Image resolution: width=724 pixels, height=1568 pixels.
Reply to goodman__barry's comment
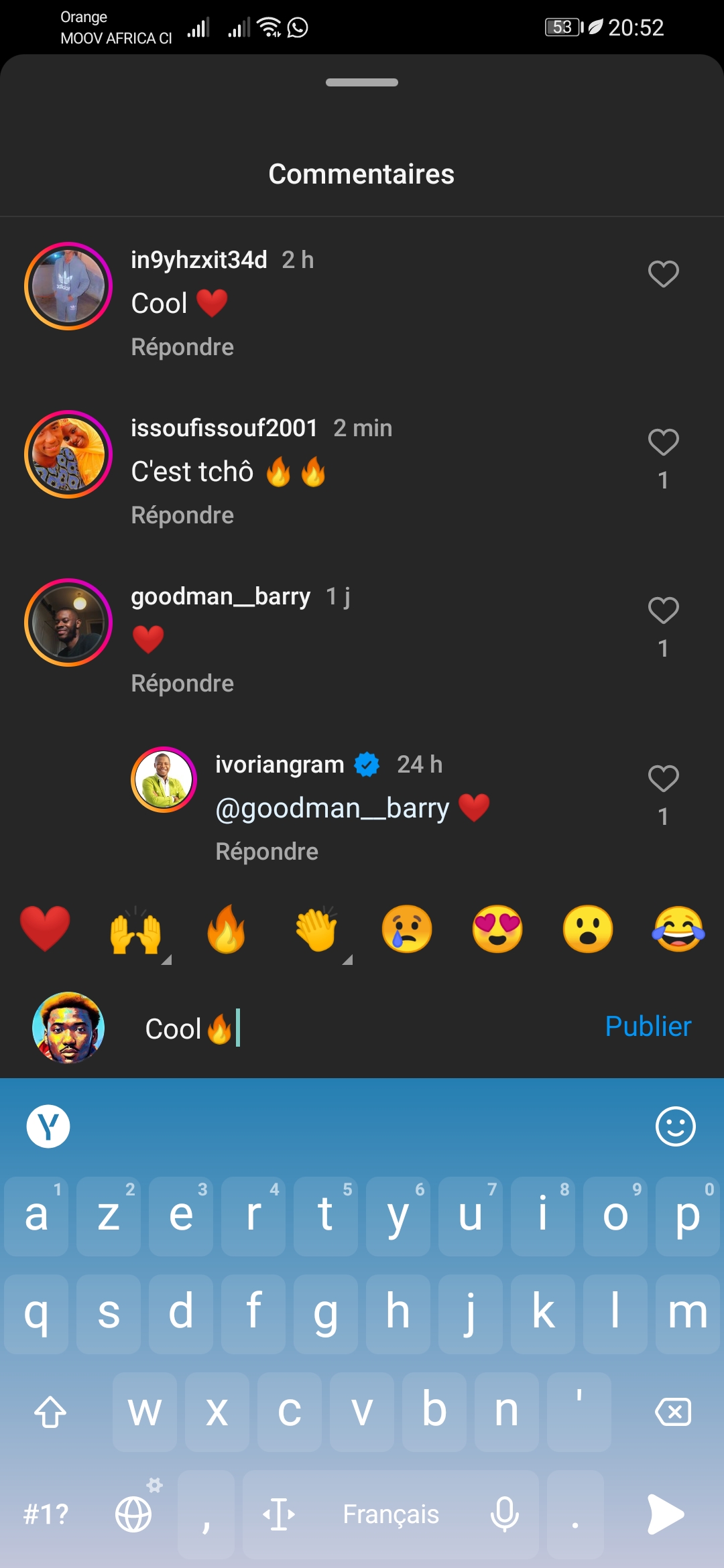coord(182,683)
